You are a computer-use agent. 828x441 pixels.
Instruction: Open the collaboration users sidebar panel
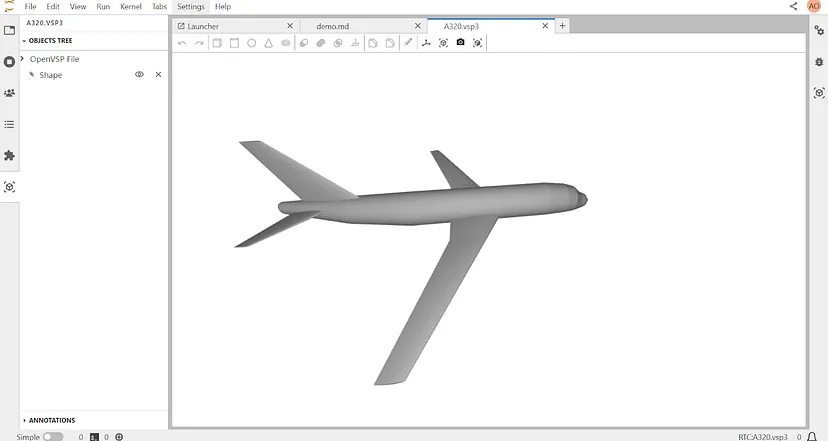tap(10, 93)
